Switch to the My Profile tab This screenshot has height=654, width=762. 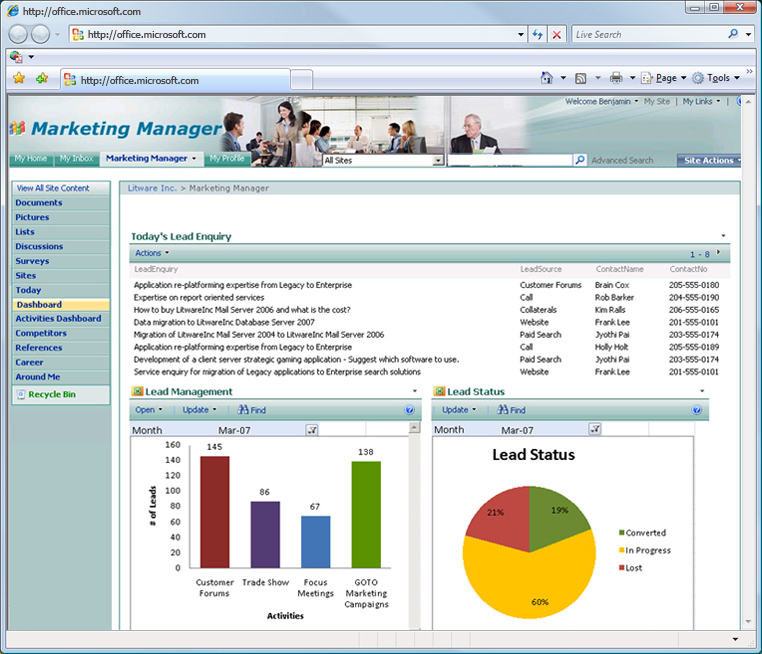226,159
